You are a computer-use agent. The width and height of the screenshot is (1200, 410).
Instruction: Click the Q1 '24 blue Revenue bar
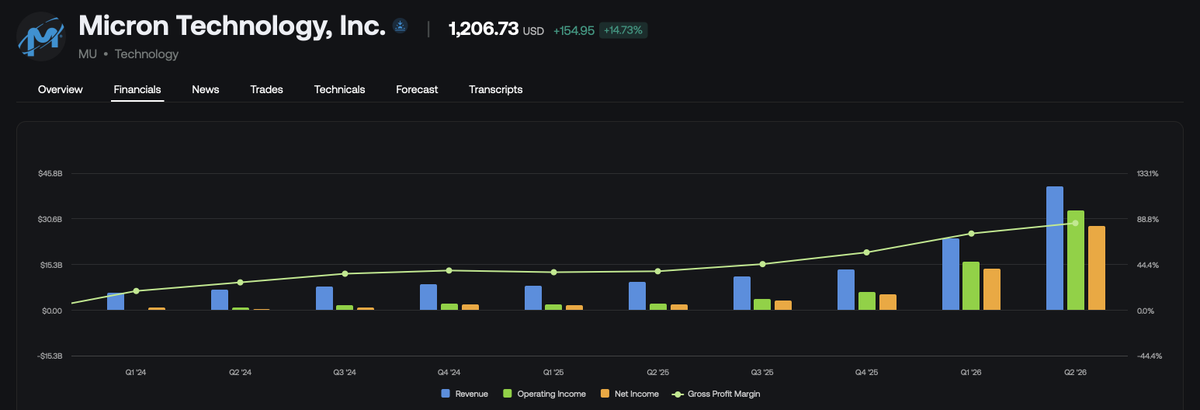[116, 301]
